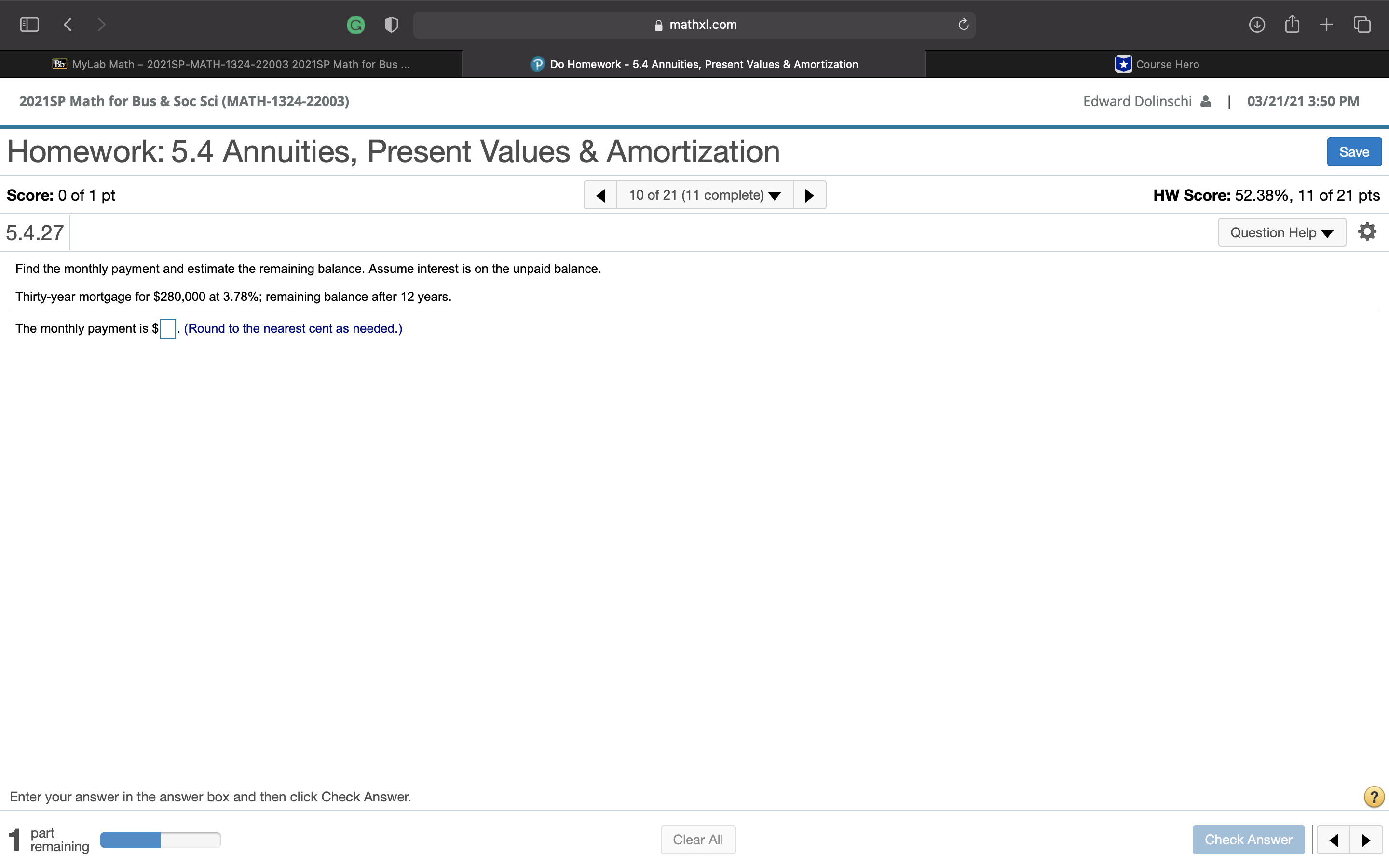Reload the page with refresh icon

point(963,25)
